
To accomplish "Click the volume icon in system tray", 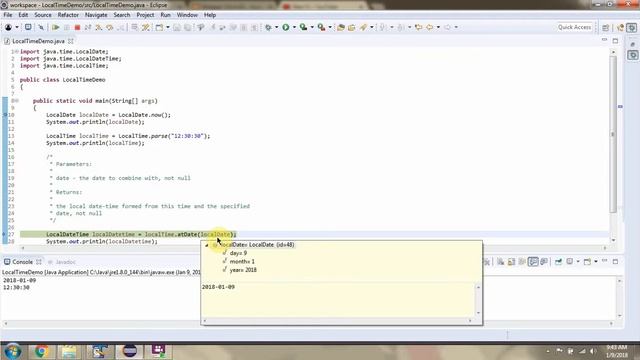I will [593, 351].
